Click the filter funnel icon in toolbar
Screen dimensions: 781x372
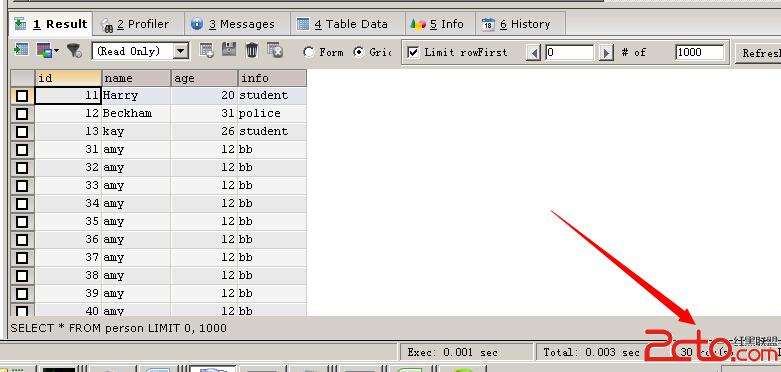(75, 50)
